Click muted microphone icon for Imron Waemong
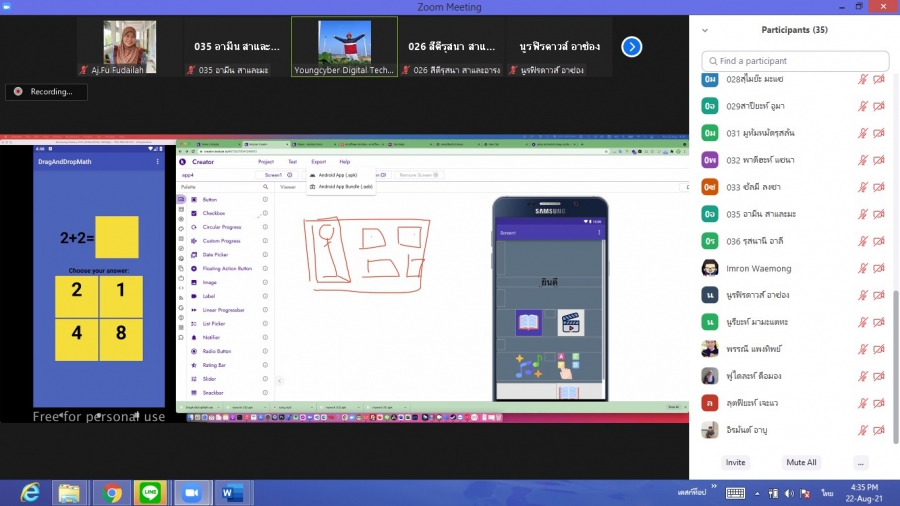 (862, 268)
